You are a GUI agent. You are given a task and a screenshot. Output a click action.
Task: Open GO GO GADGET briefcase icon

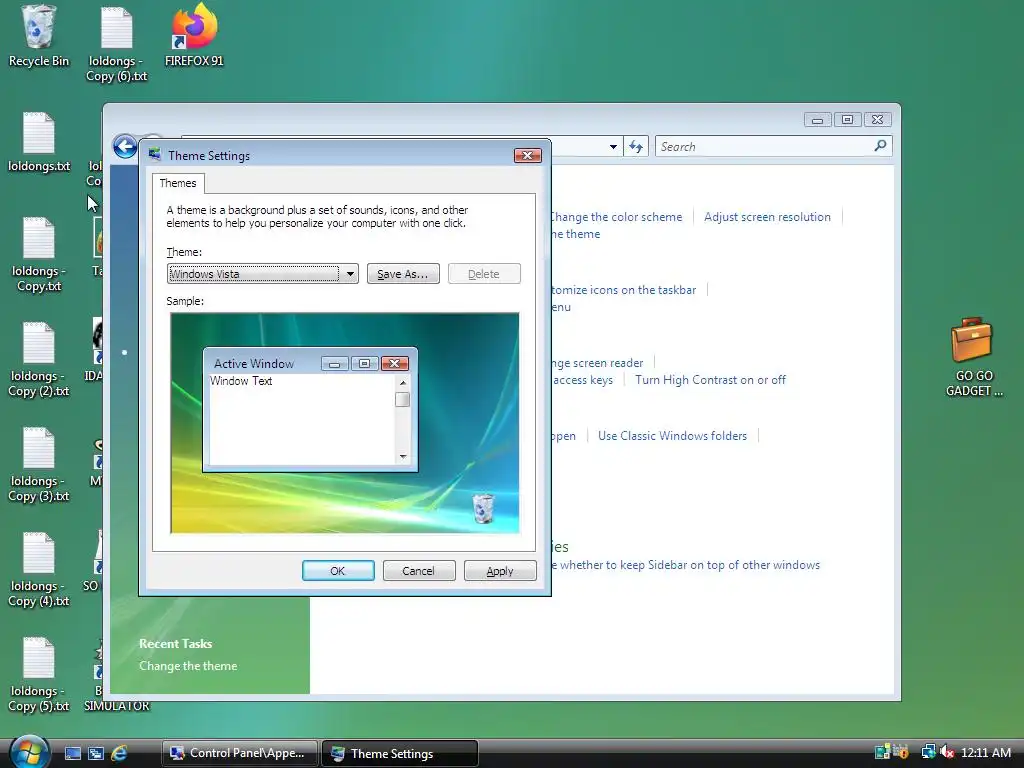pyautogui.click(x=973, y=357)
